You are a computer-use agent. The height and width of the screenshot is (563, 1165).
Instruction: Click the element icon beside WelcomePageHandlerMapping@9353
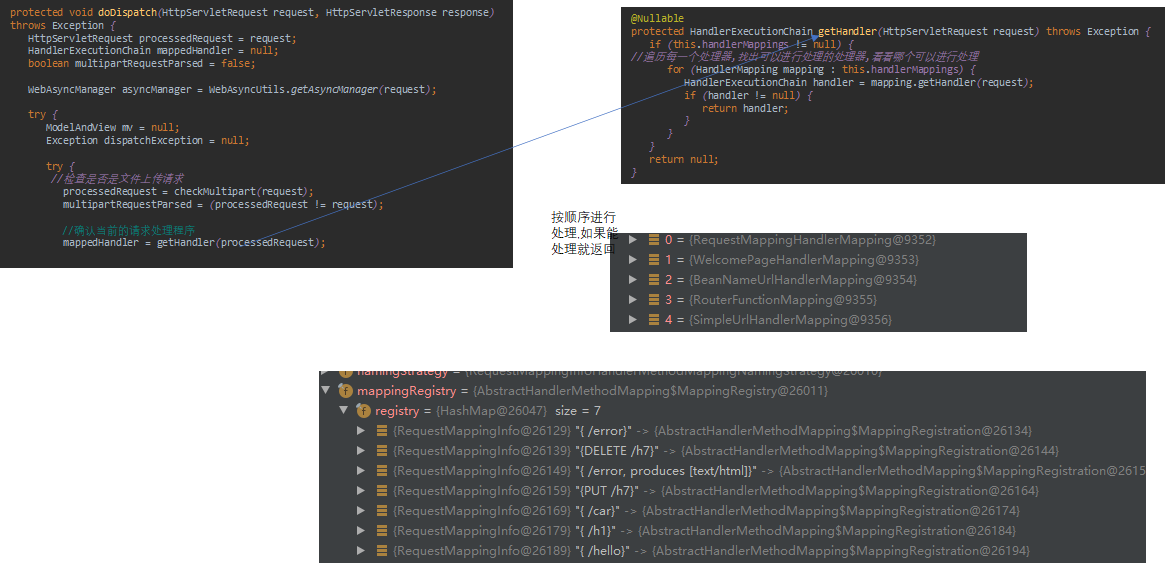point(653,260)
